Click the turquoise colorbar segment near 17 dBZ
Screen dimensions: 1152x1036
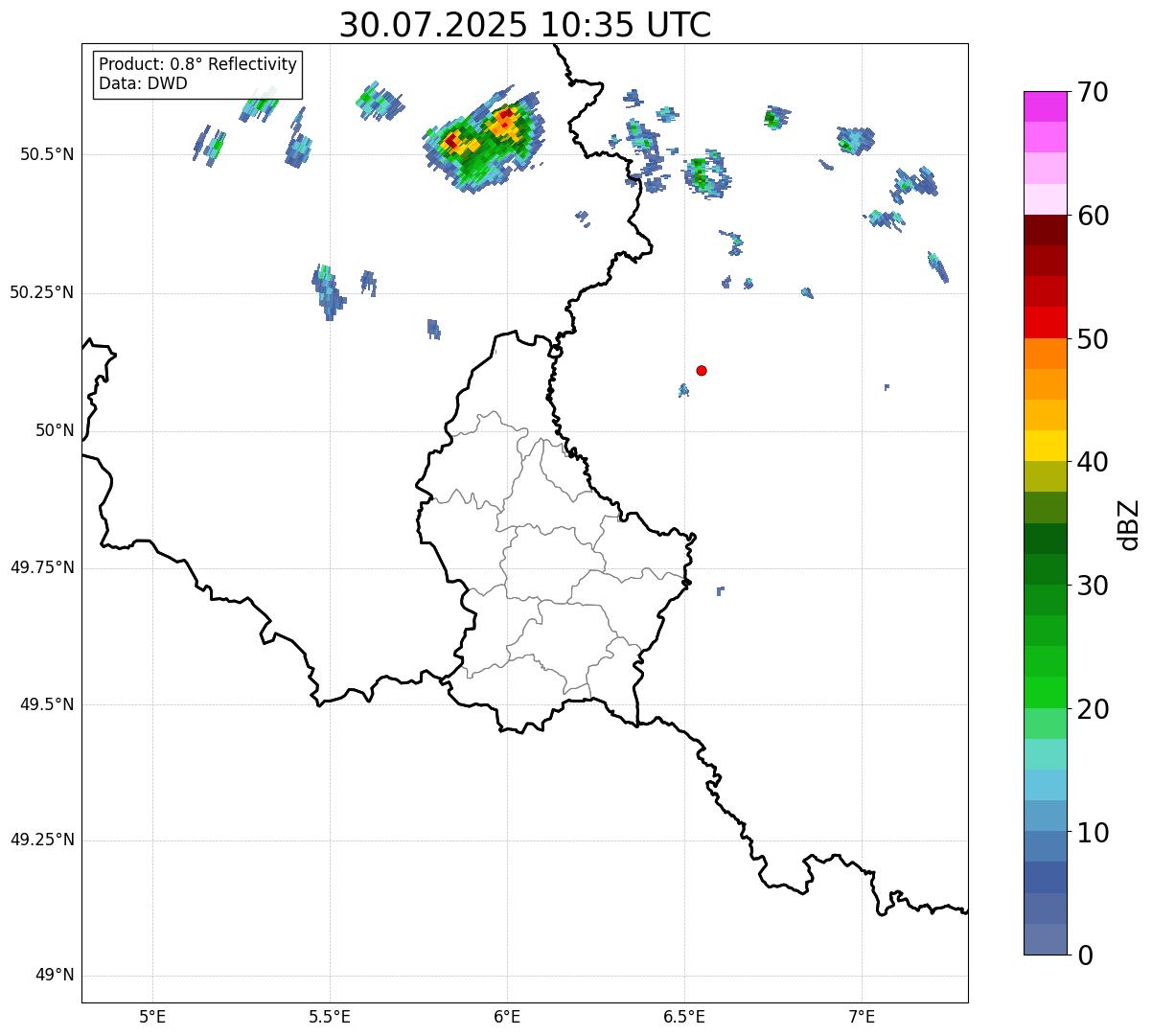[1045, 754]
